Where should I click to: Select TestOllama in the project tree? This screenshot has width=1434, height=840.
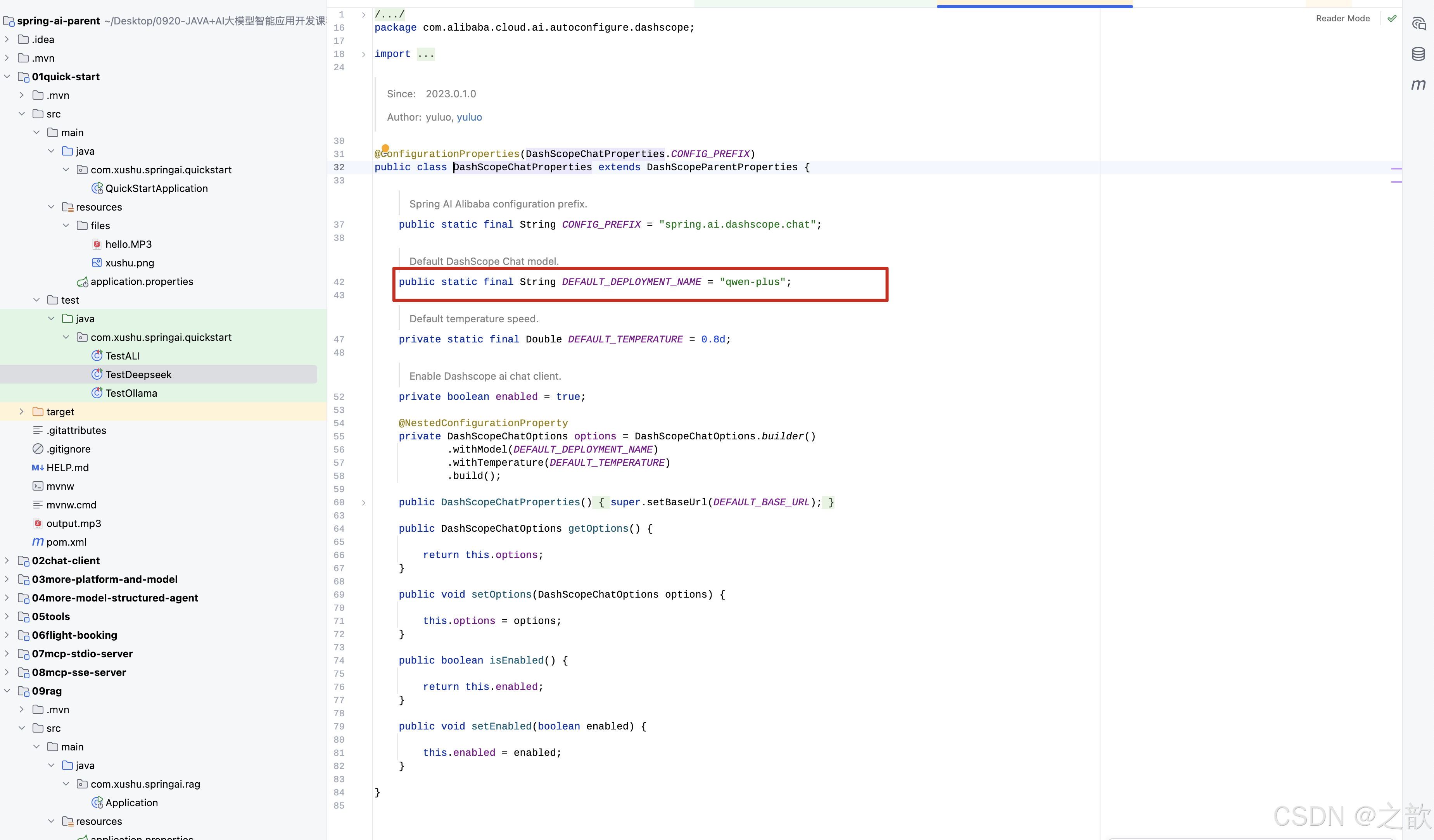pos(131,393)
